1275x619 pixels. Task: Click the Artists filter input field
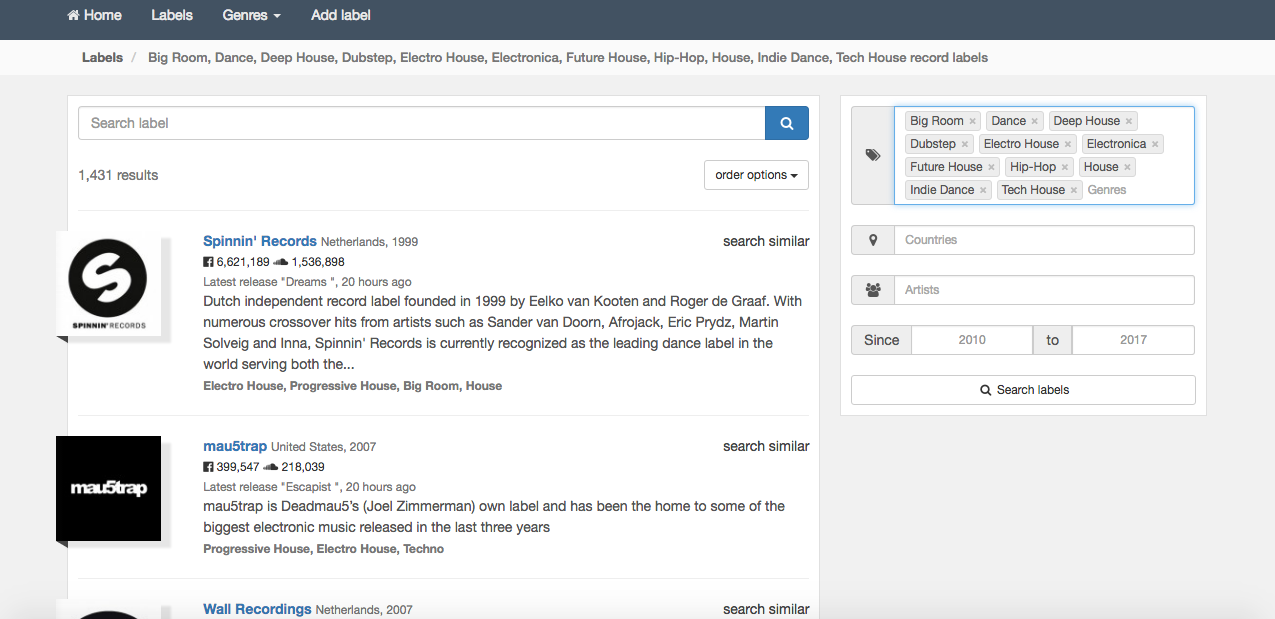point(1043,290)
